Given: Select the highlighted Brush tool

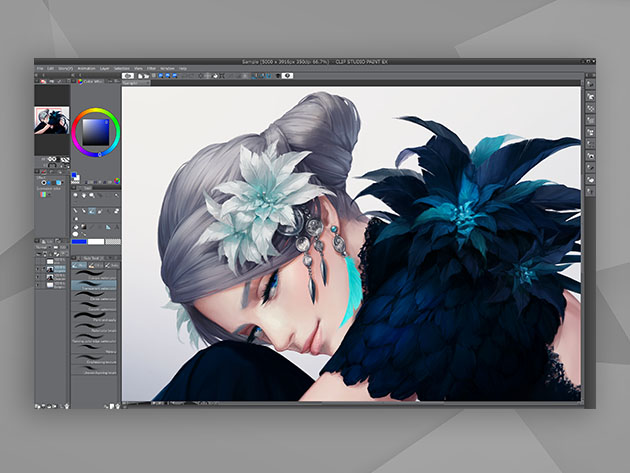Looking at the screenshot, I should click(x=92, y=211).
